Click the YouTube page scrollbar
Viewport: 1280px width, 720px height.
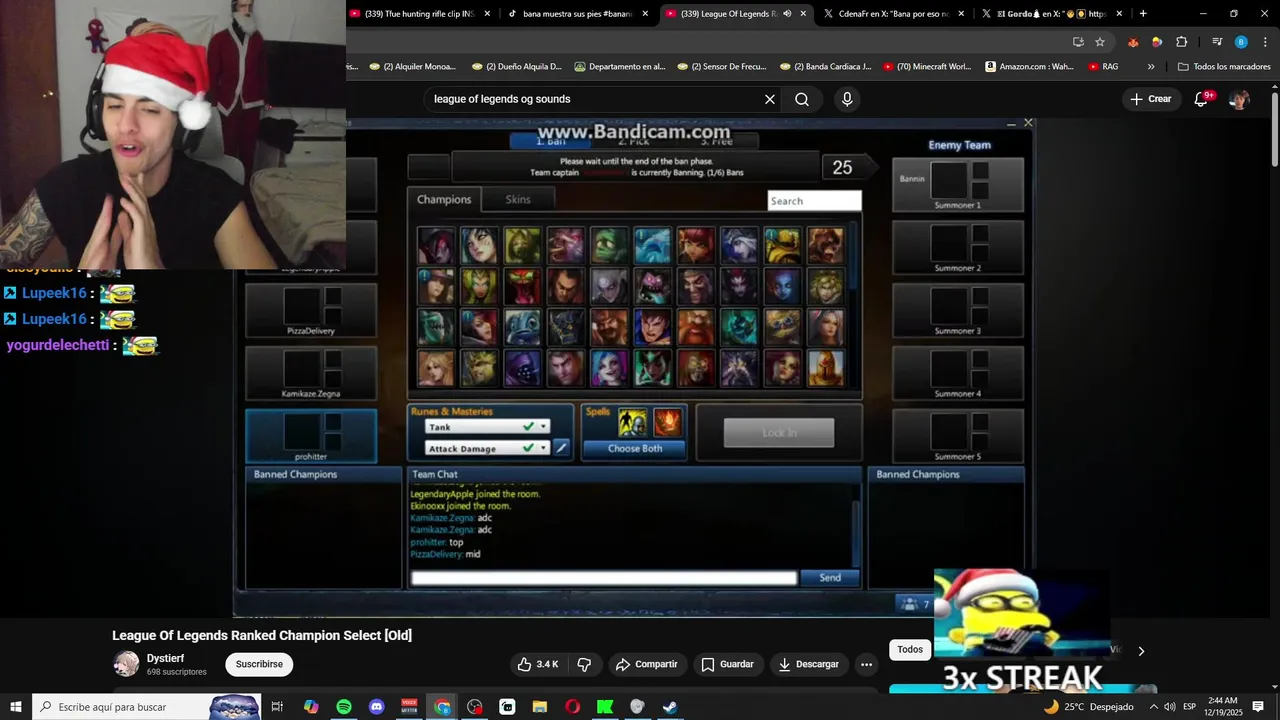tap(1274, 130)
